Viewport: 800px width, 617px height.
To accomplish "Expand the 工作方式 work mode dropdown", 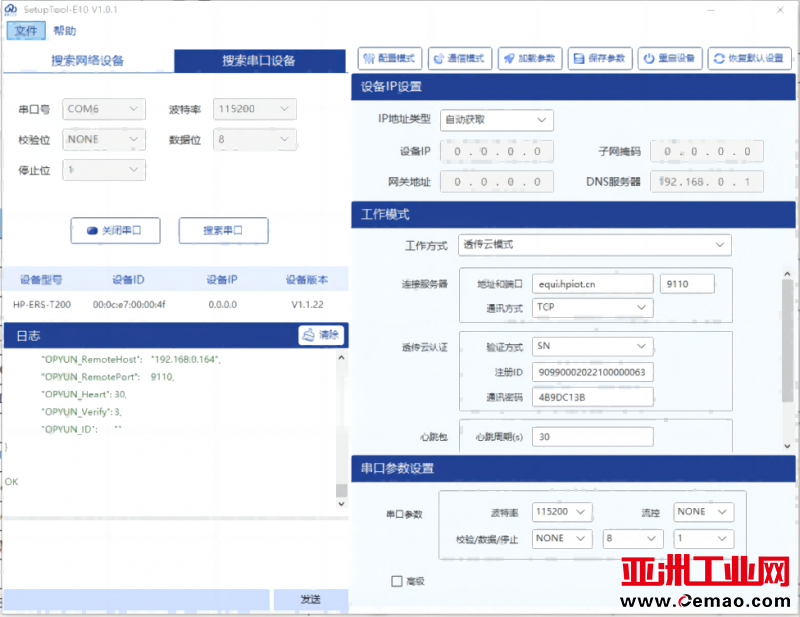I will (x=595, y=245).
